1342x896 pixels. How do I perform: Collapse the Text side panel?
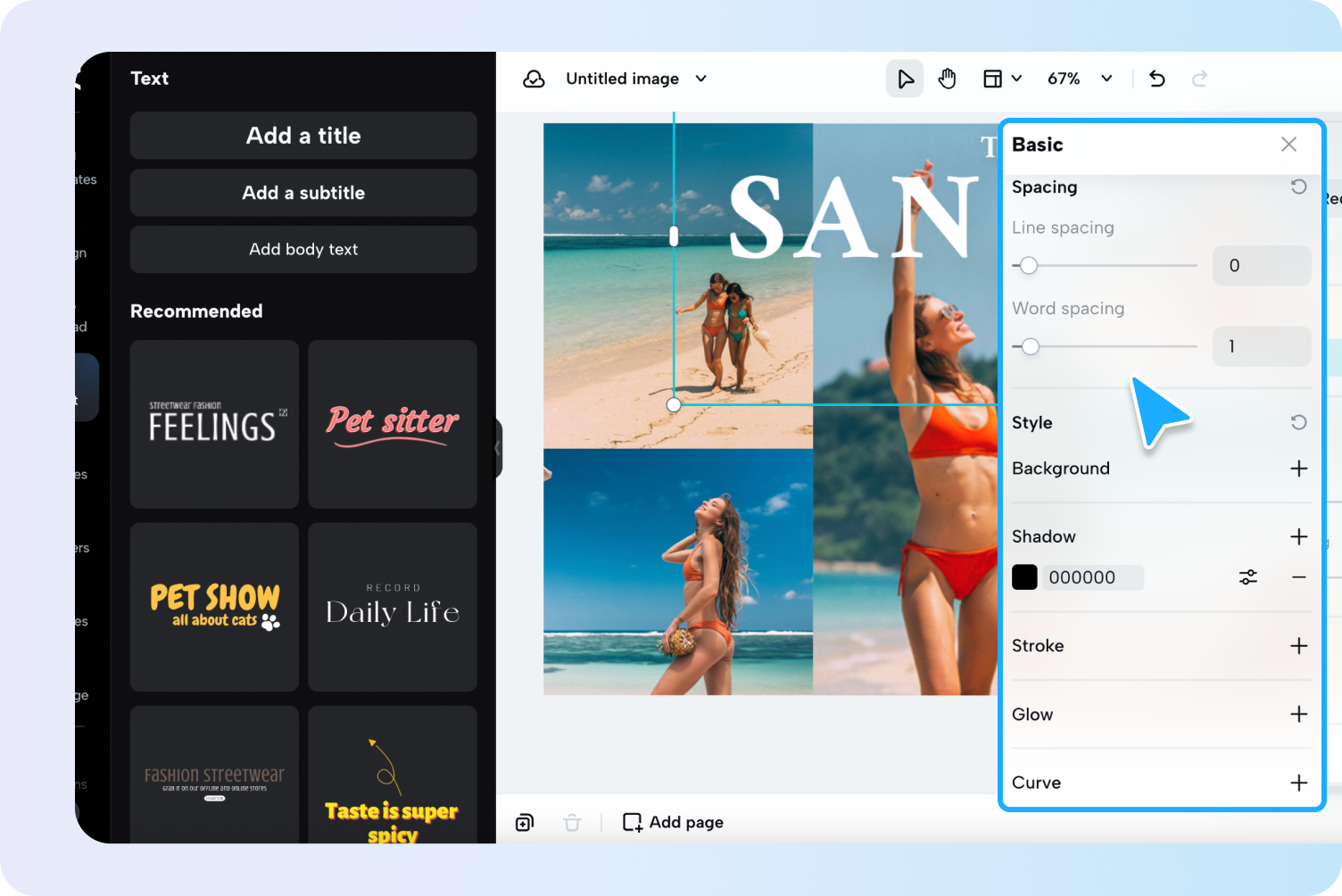[x=498, y=448]
